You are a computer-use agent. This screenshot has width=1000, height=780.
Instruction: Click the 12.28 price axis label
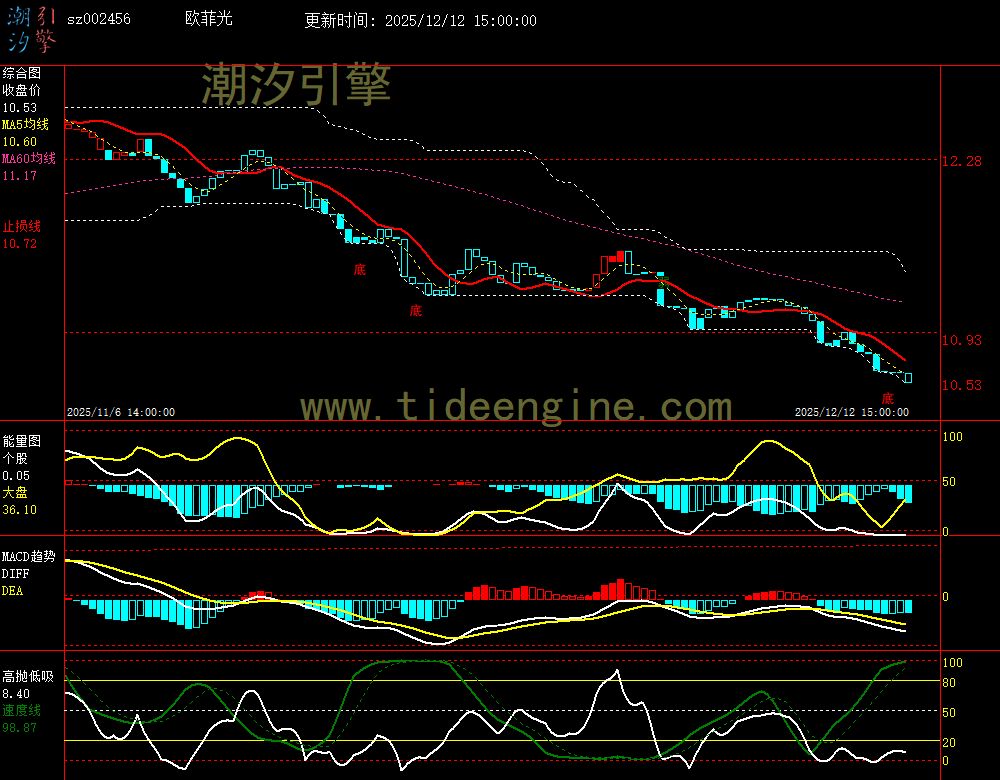(962, 161)
